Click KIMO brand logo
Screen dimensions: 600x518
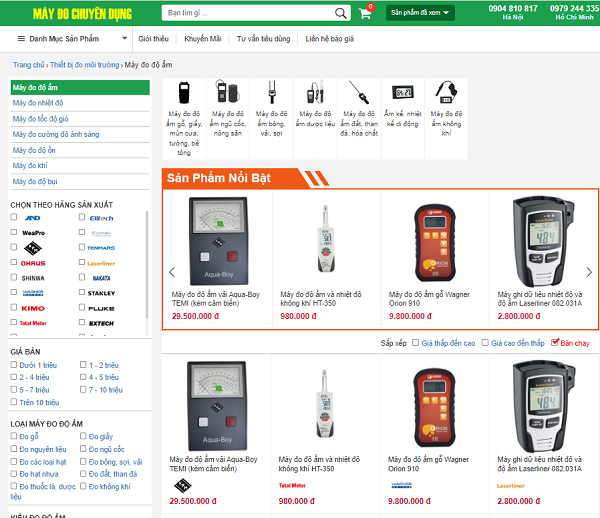pos(33,308)
